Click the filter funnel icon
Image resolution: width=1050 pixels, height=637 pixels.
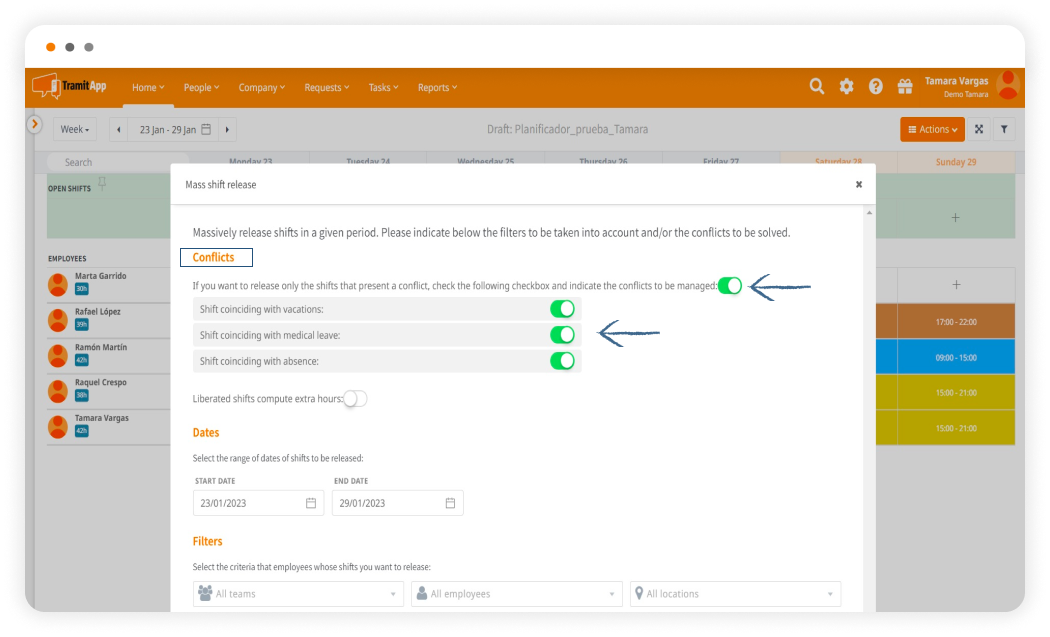pyautogui.click(x=1004, y=129)
